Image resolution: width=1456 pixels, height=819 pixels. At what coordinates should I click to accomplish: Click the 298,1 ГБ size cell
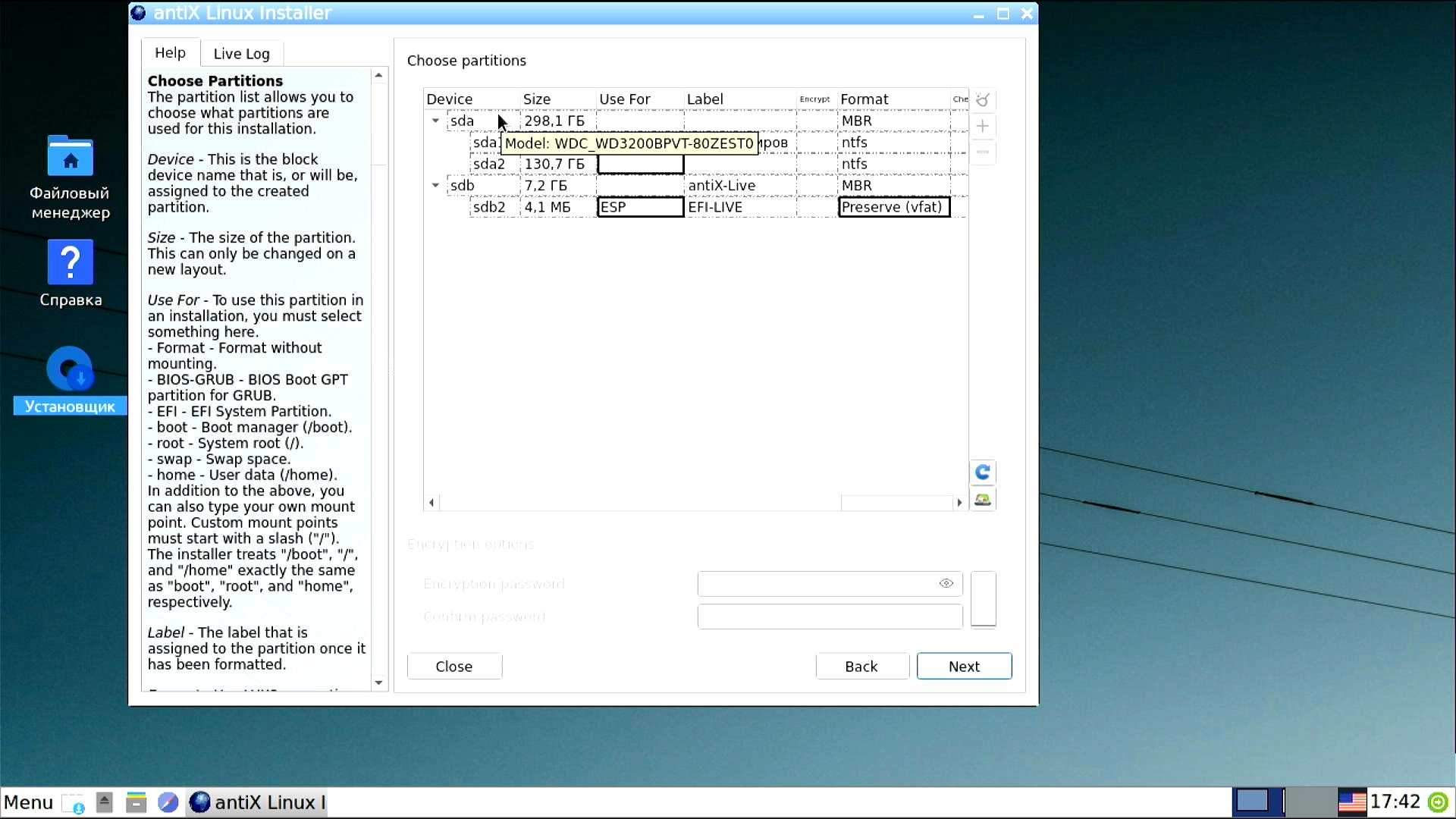click(558, 121)
